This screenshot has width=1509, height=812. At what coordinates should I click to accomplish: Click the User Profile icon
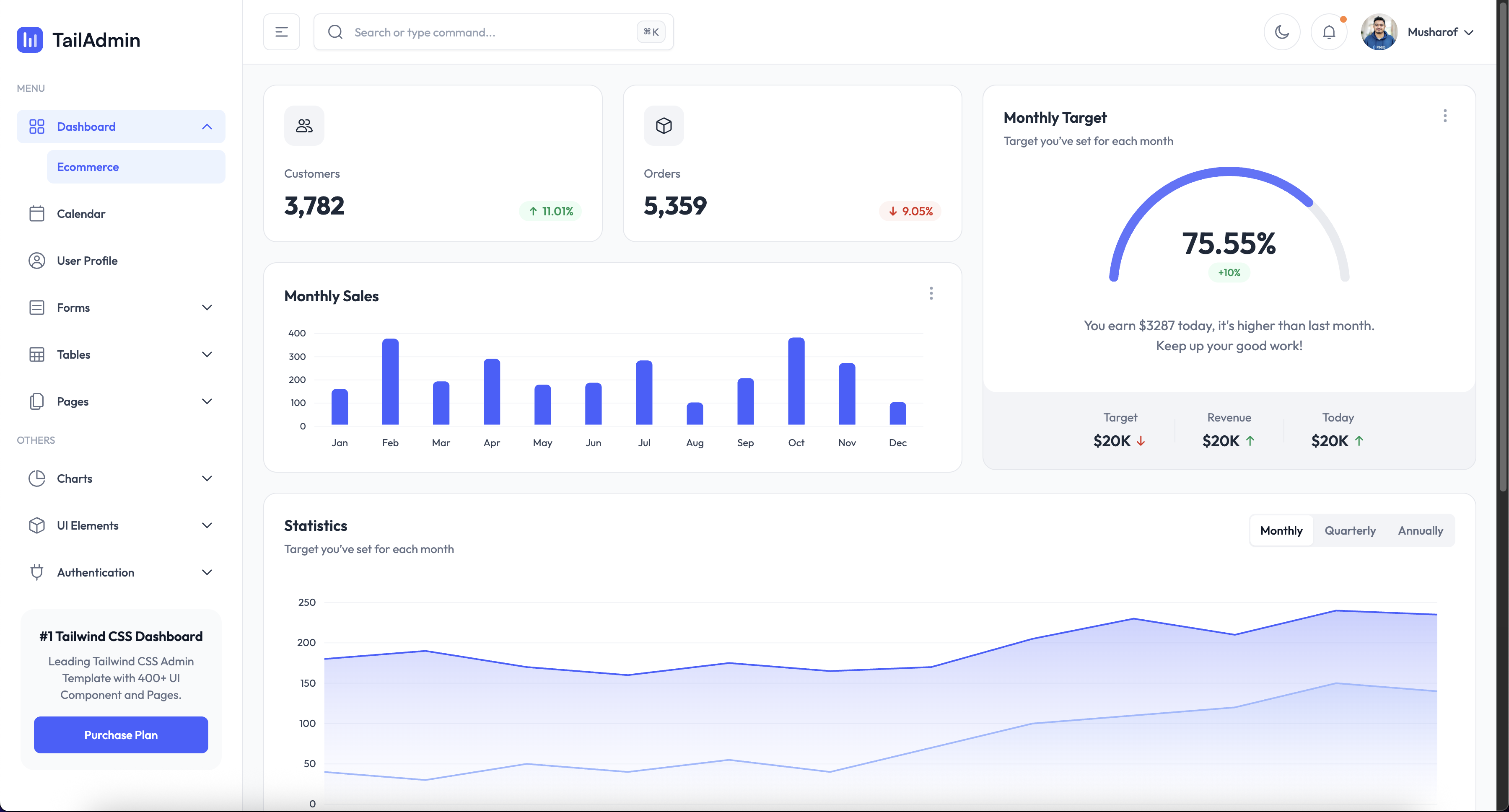(37, 261)
